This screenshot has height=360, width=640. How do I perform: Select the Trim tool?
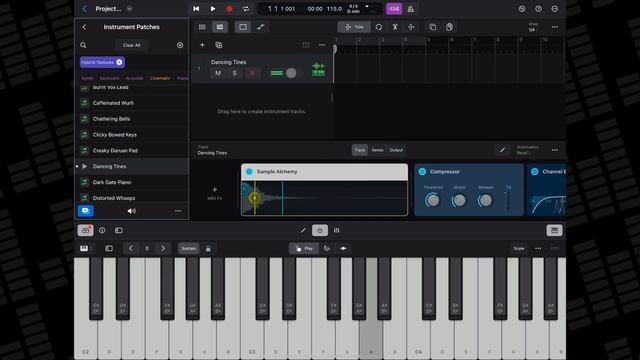tap(354, 27)
